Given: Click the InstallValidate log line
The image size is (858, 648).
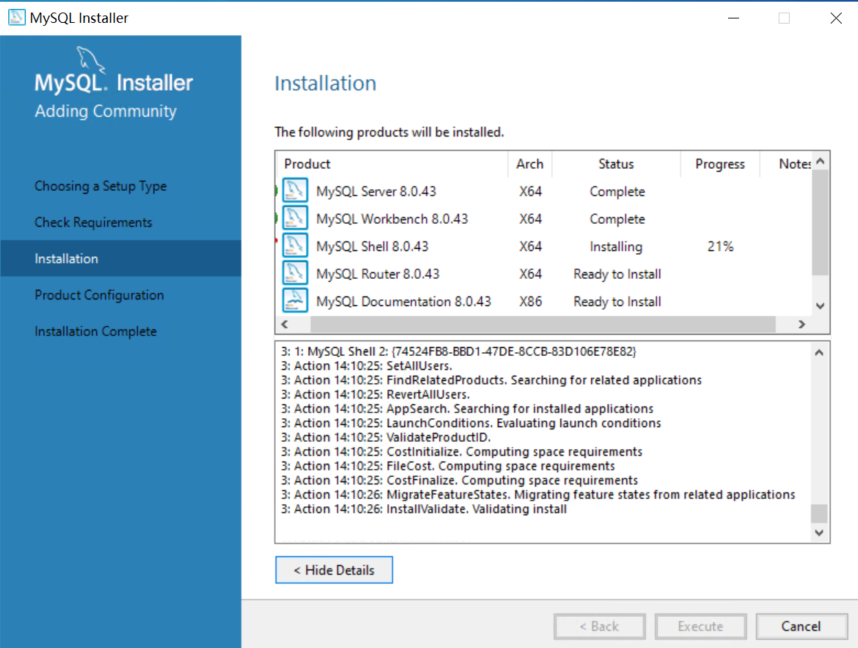Looking at the screenshot, I should tap(424, 509).
